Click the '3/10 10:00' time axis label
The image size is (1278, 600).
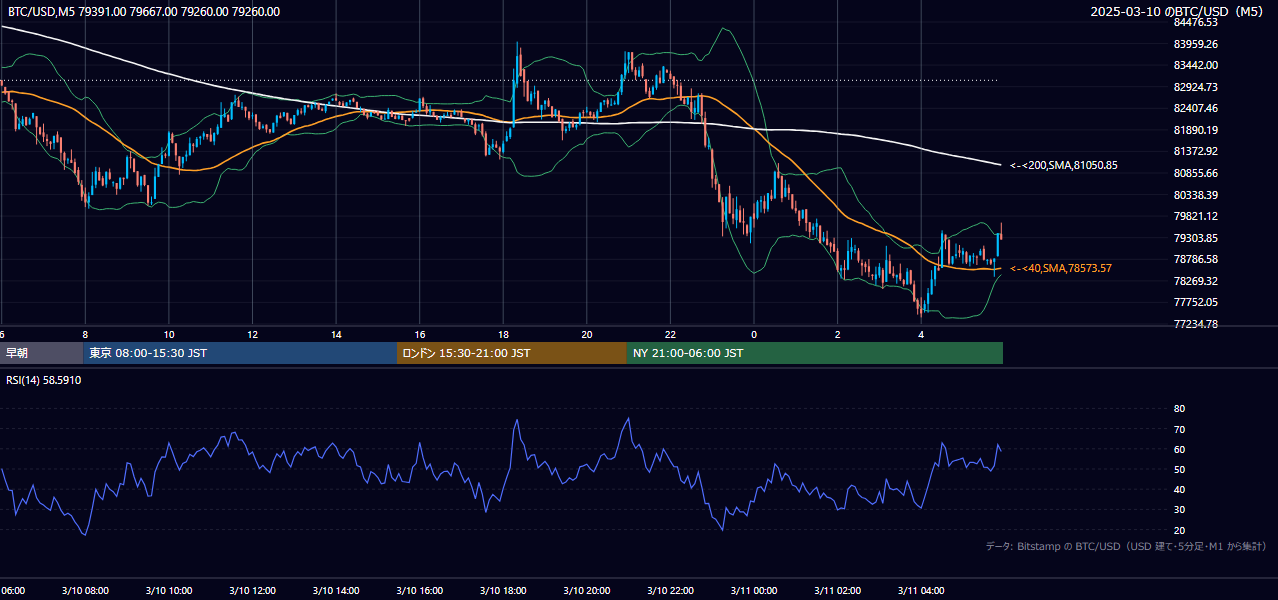168,591
